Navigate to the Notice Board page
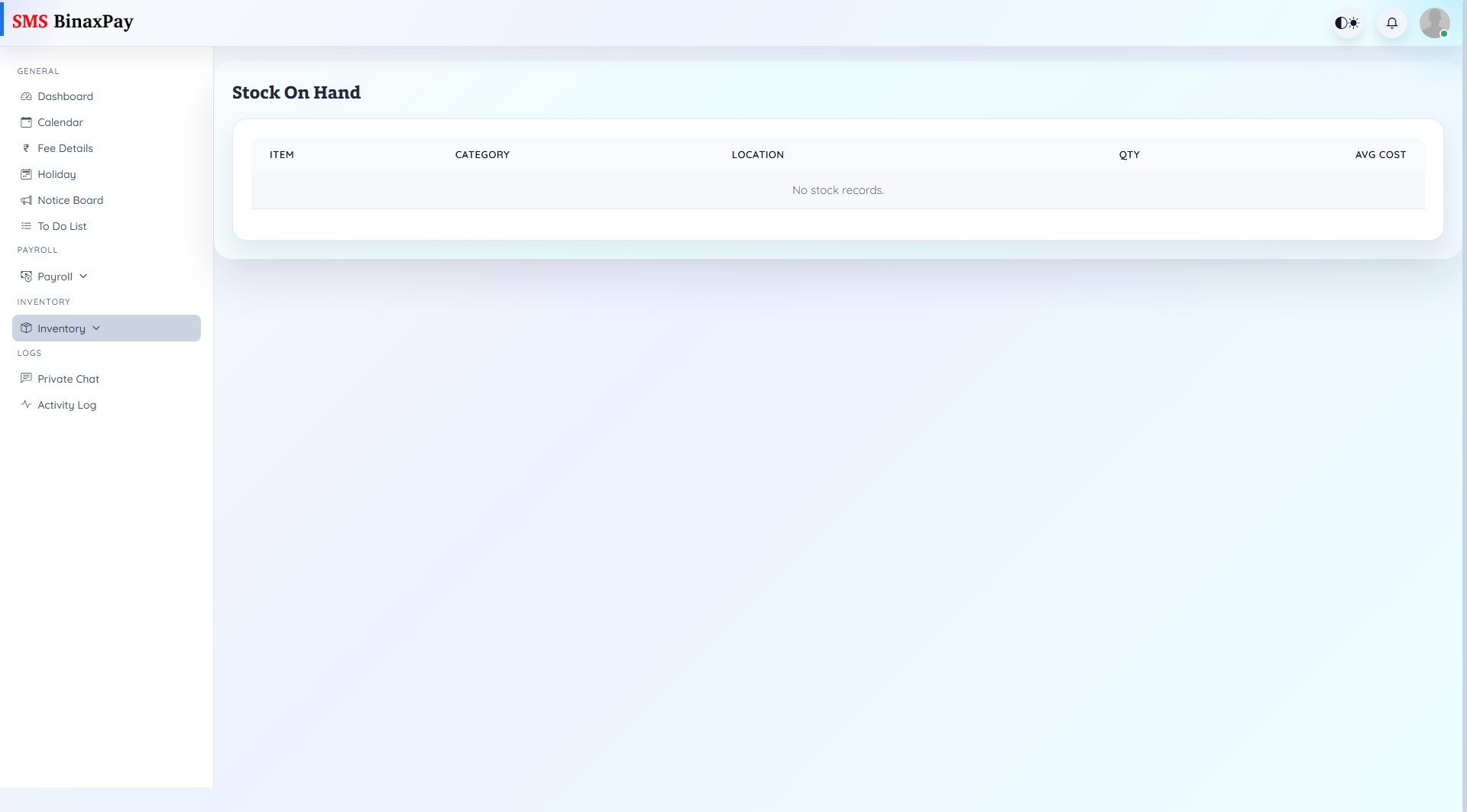Screen dimensions: 1467x812 70,200
